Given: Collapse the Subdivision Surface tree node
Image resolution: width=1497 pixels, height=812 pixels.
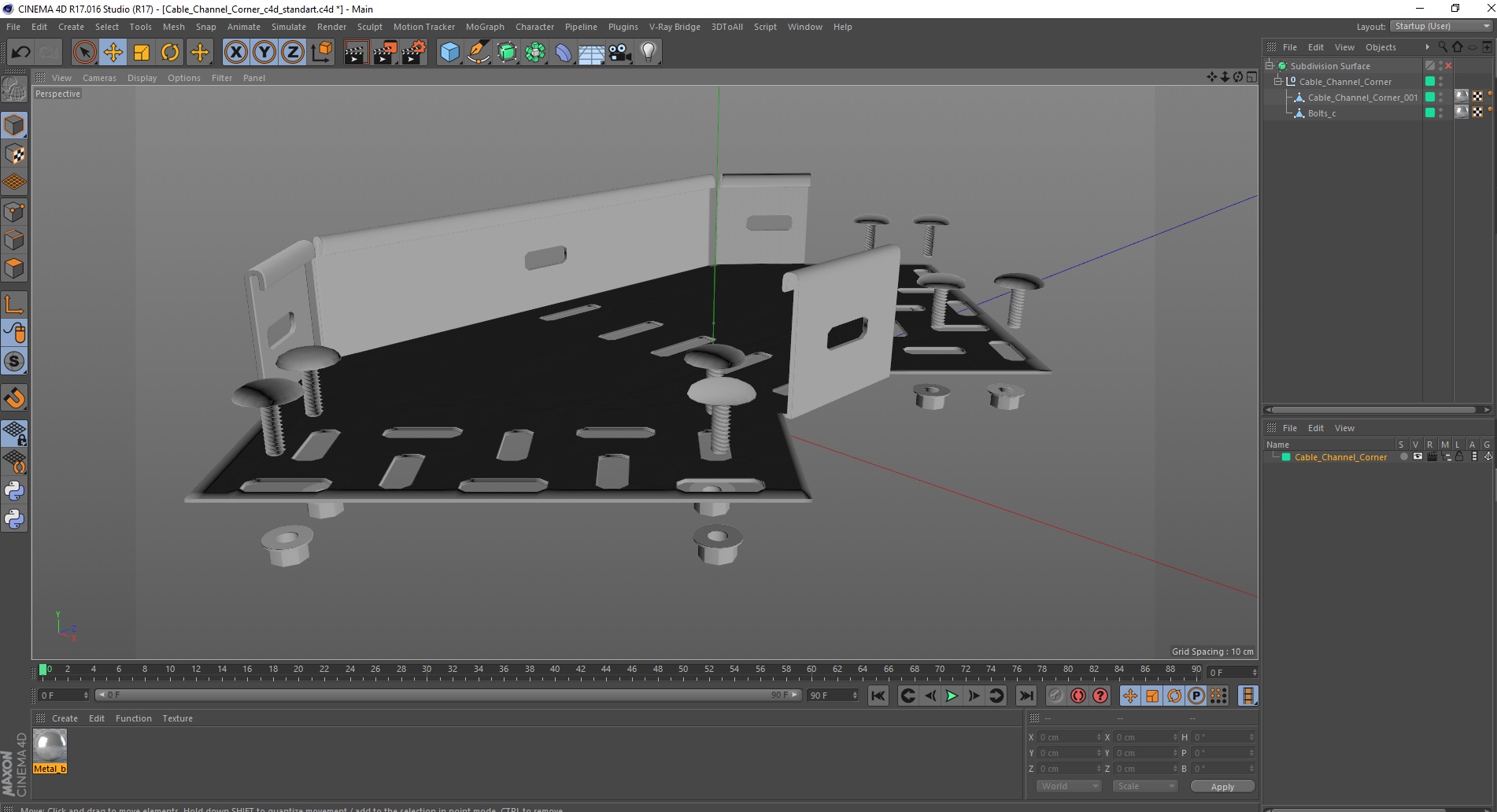Looking at the screenshot, I should [1270, 66].
